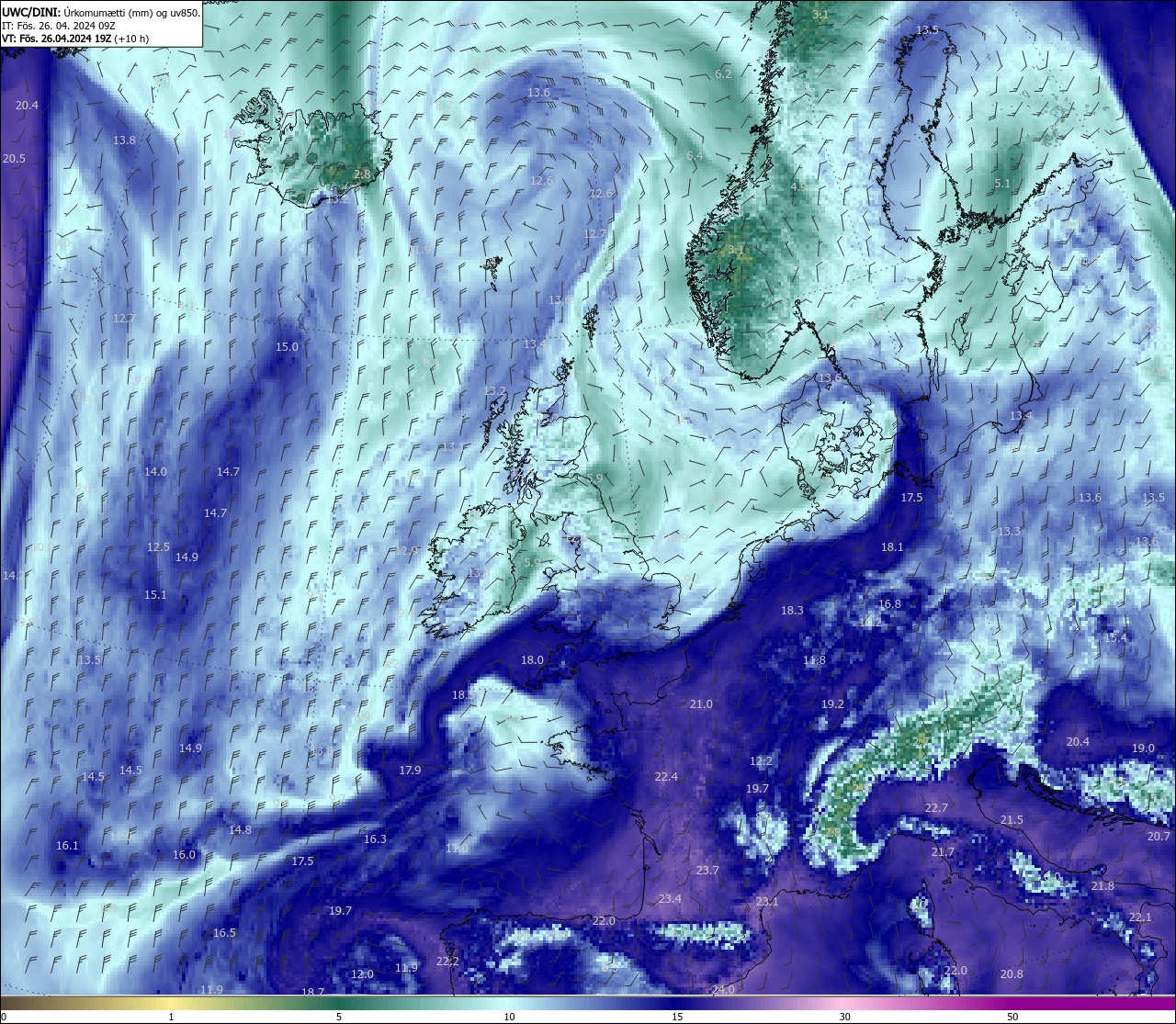Click the legend tick label "50"
This screenshot has width=1176, height=1024.
point(1012,1017)
